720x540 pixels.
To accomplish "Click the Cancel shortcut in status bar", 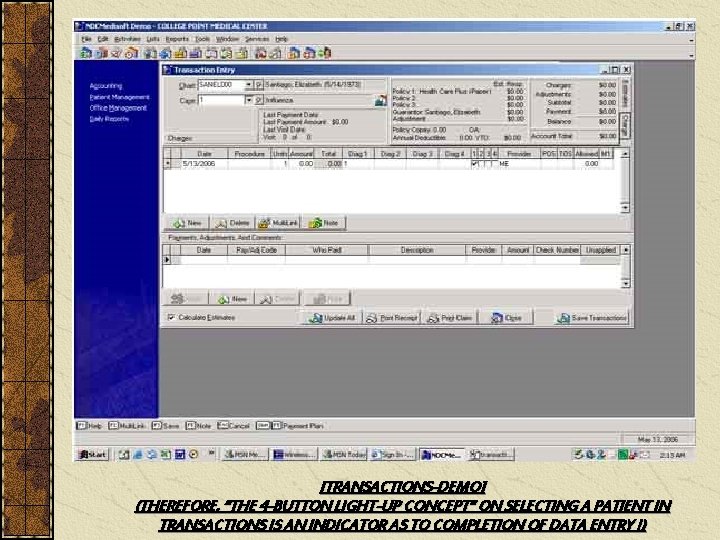I will coord(233,426).
